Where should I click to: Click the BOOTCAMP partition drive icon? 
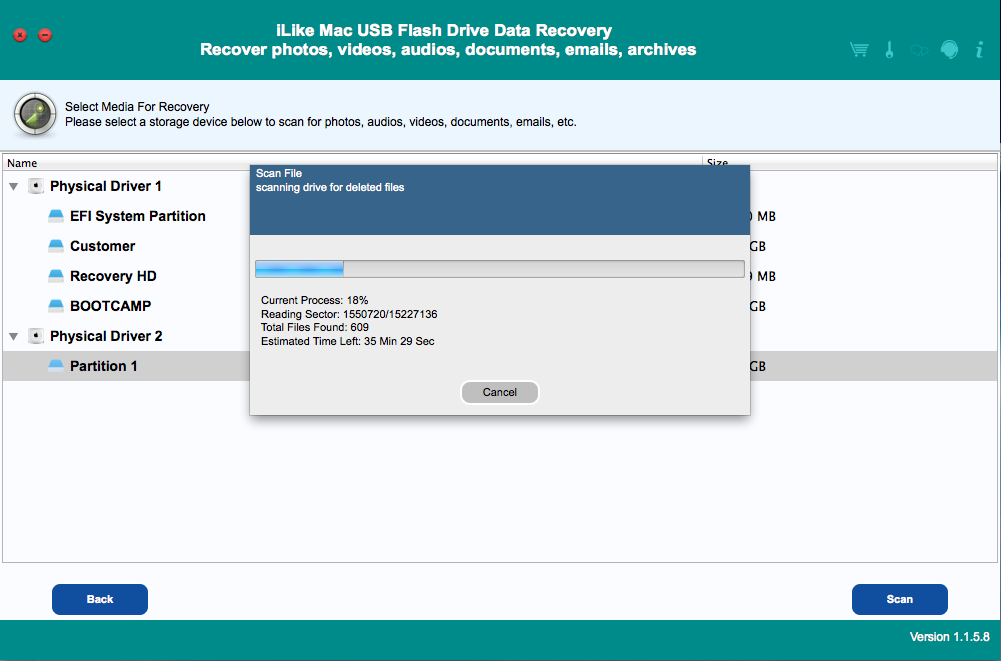click(x=56, y=306)
